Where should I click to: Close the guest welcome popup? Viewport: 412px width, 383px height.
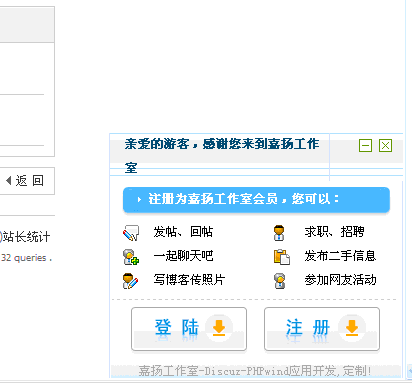[385, 146]
